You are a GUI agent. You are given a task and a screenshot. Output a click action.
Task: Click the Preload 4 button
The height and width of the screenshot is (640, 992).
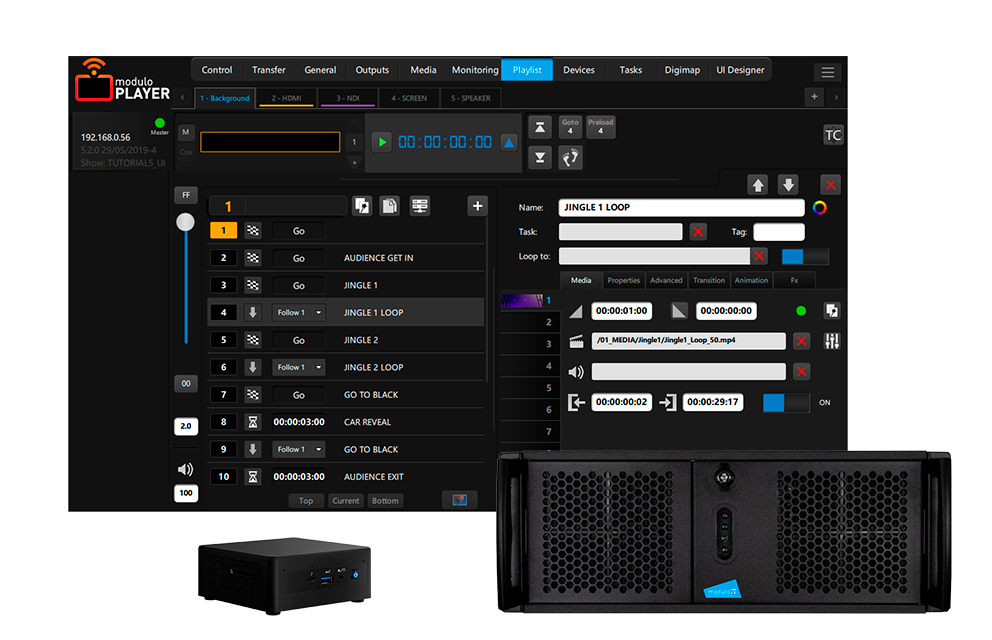coord(600,127)
